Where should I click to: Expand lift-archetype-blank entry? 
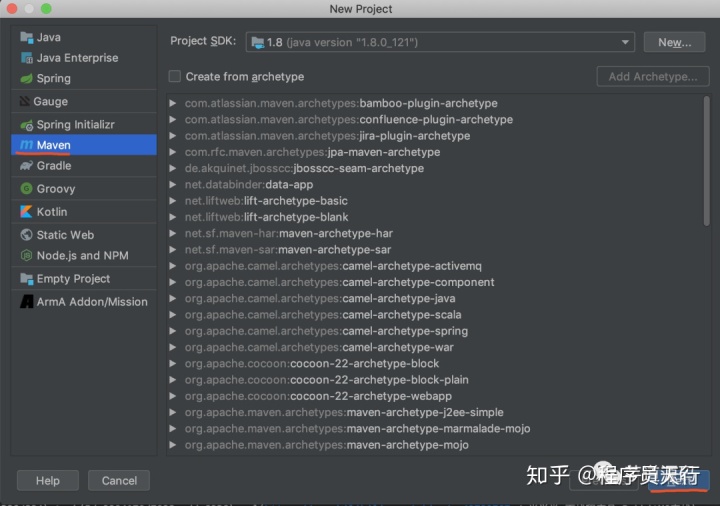pos(173,217)
